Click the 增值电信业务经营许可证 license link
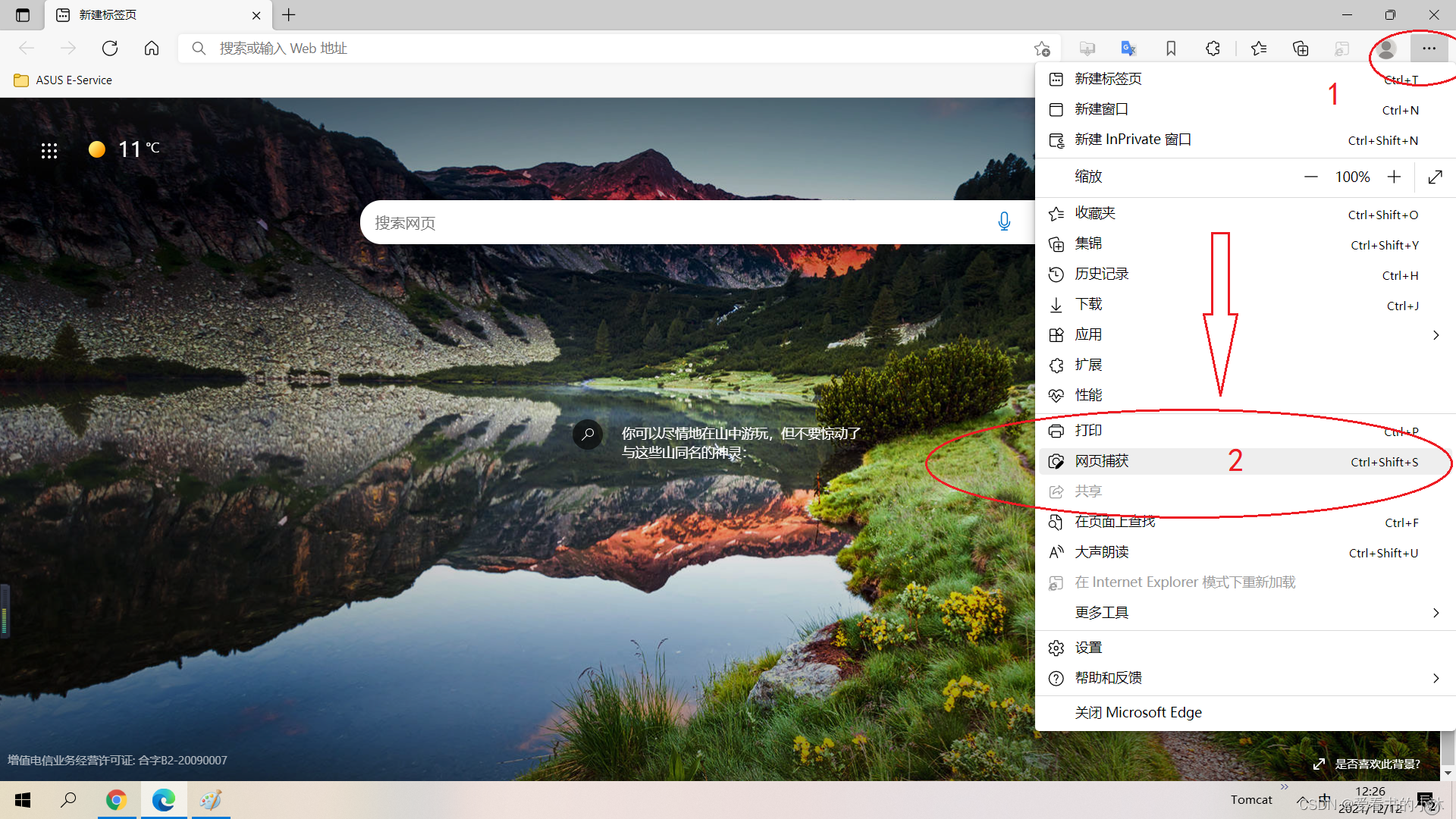The width and height of the screenshot is (1456, 819). pos(118,760)
